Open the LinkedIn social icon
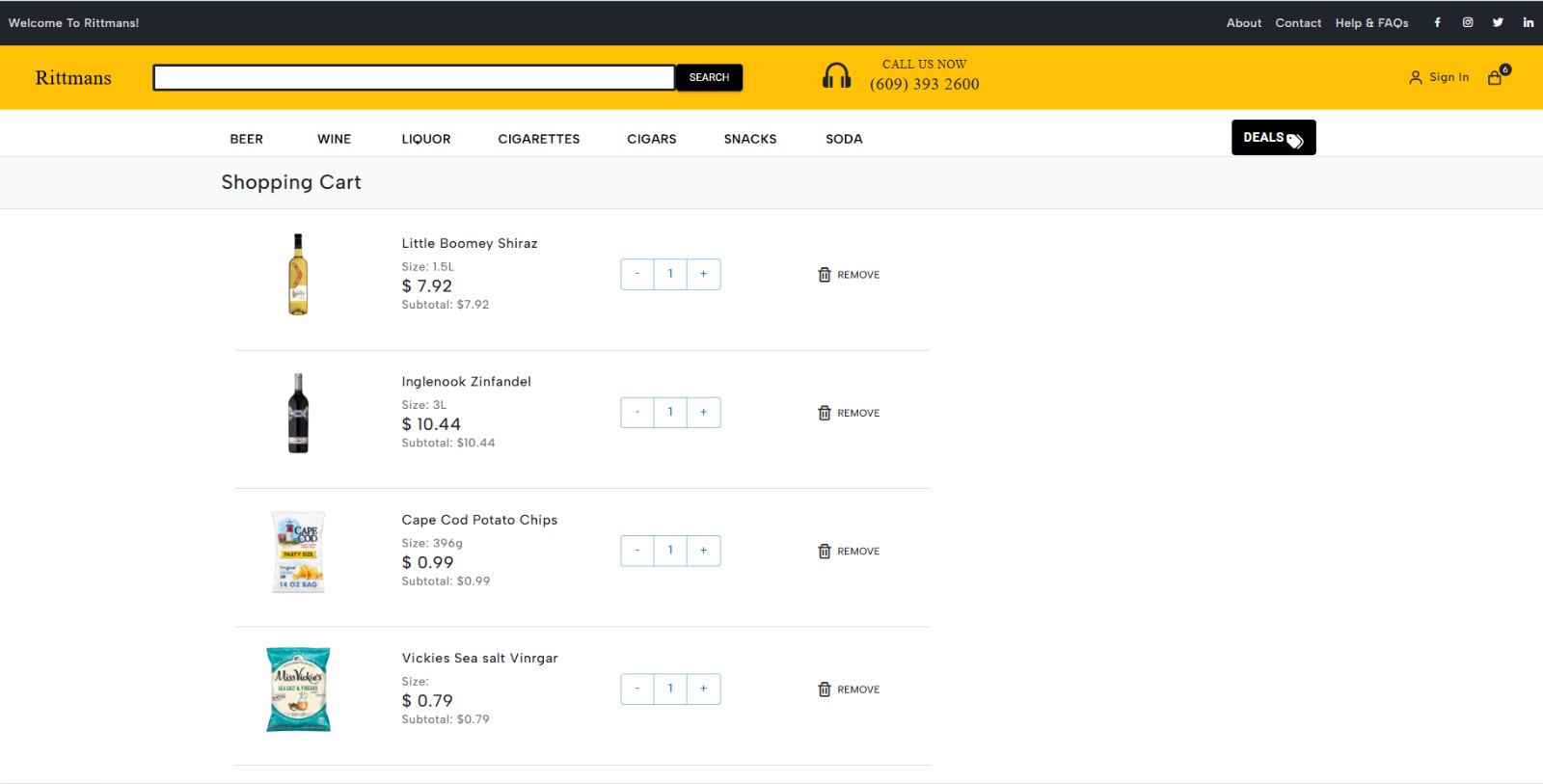This screenshot has height=784, width=1543. coord(1529,22)
